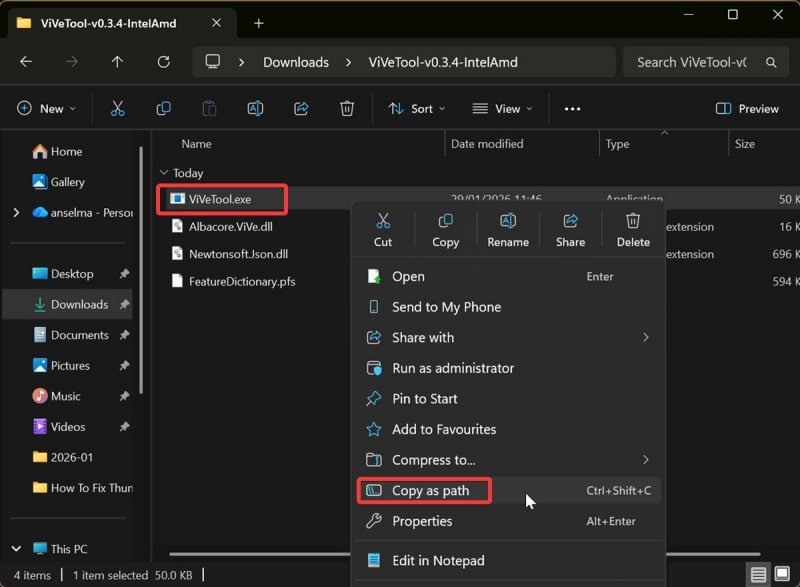Image resolution: width=800 pixels, height=587 pixels.
Task: Switch to details view in status bar
Action: tap(760, 575)
